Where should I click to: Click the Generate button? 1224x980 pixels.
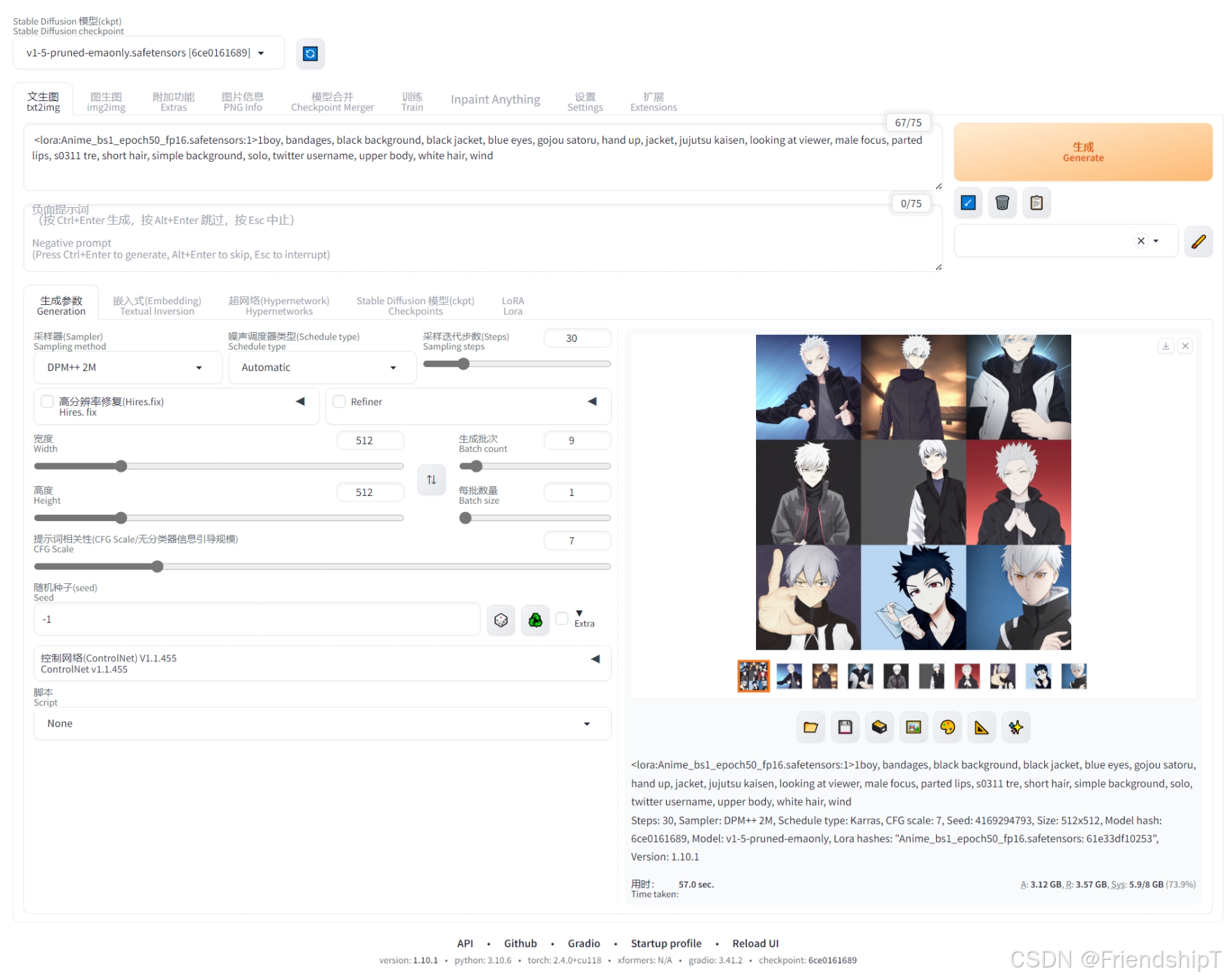tap(1082, 152)
